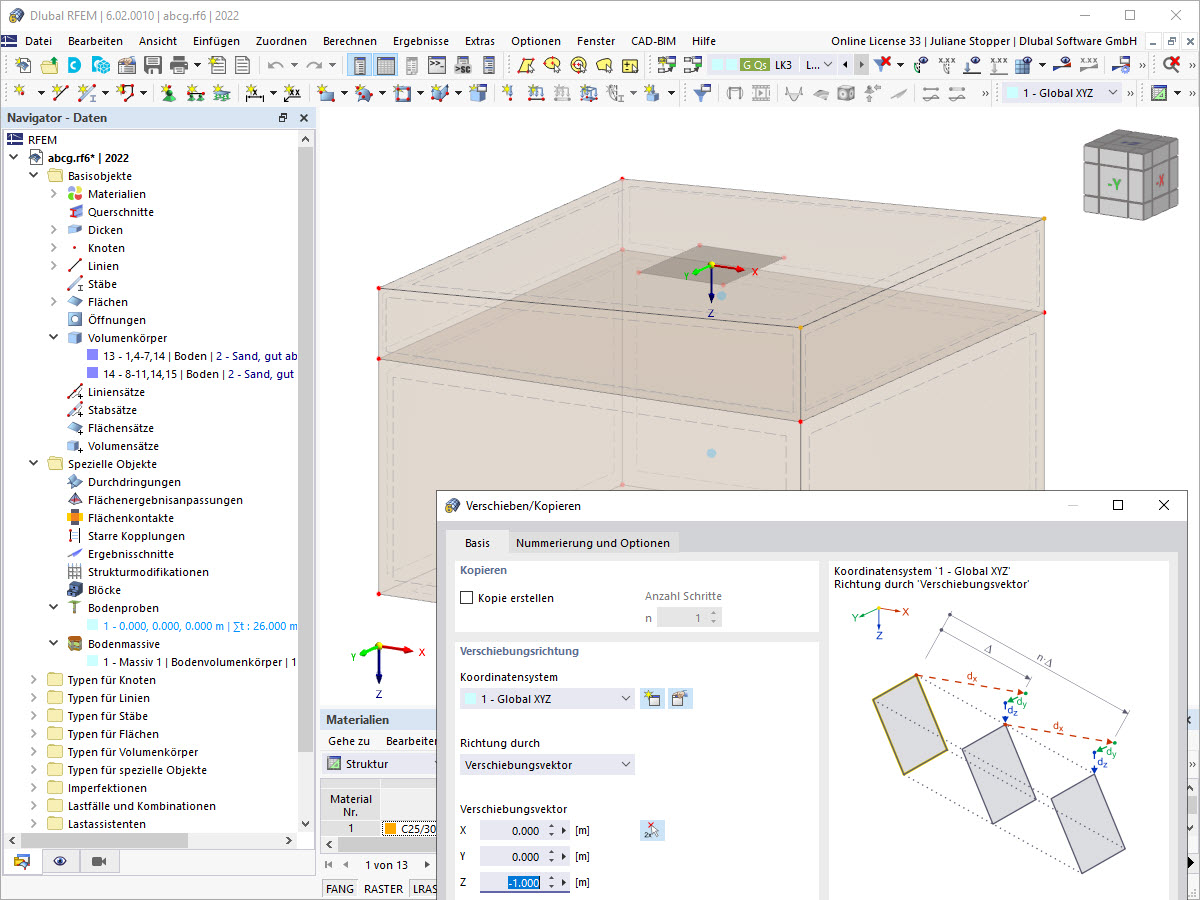Click the edit coordinate system icon in dialog

tap(681, 699)
